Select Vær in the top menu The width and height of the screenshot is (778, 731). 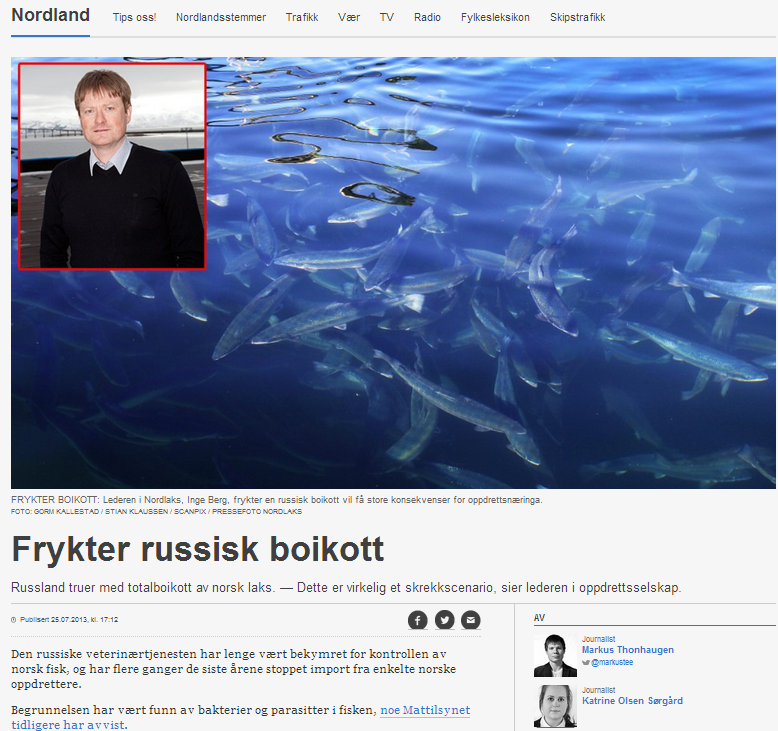(x=349, y=17)
